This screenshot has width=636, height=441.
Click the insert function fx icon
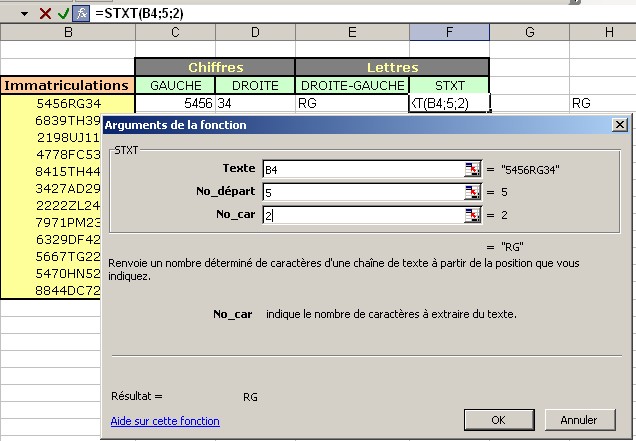pos(80,13)
